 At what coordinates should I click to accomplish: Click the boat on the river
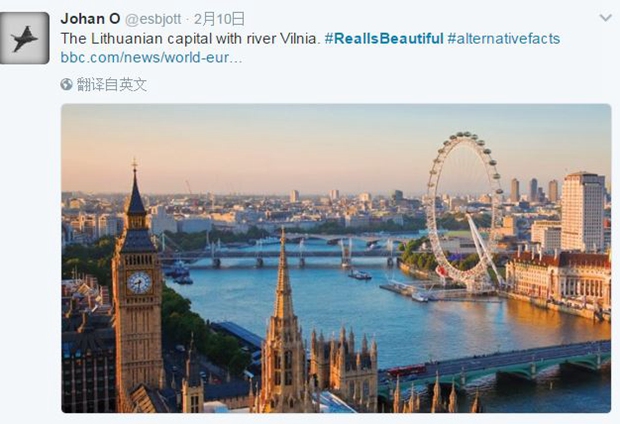(359, 274)
